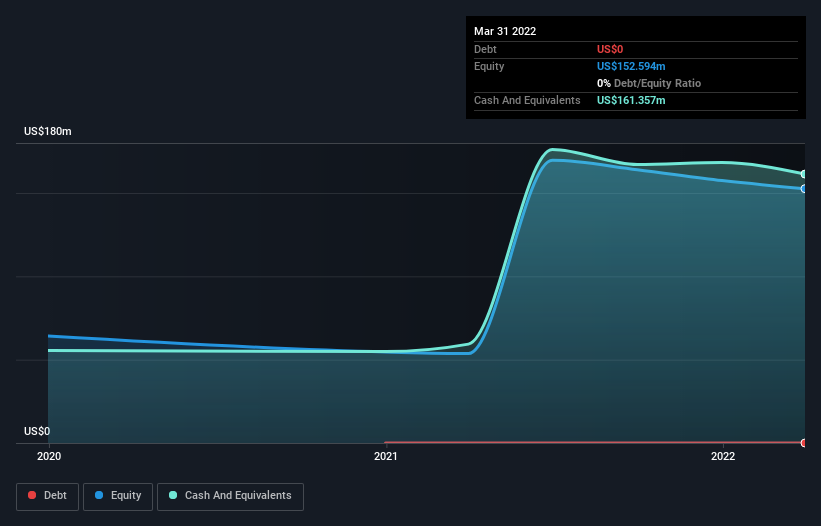Select the 2021 x-axis label

coord(386,456)
